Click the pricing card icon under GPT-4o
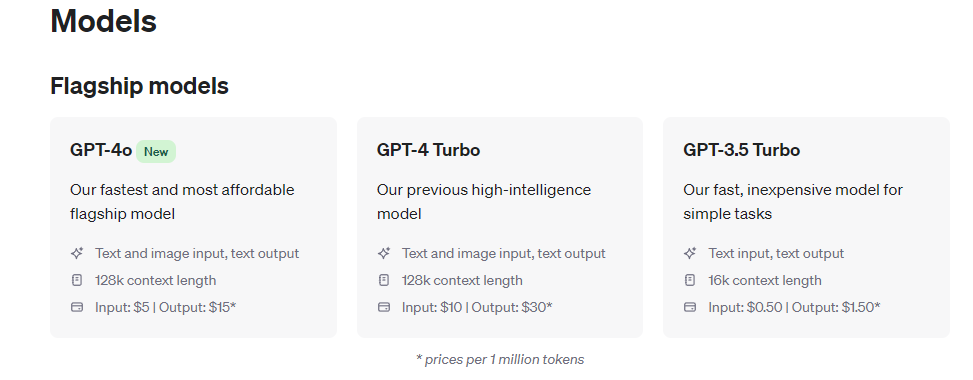The image size is (973, 380). tap(77, 307)
